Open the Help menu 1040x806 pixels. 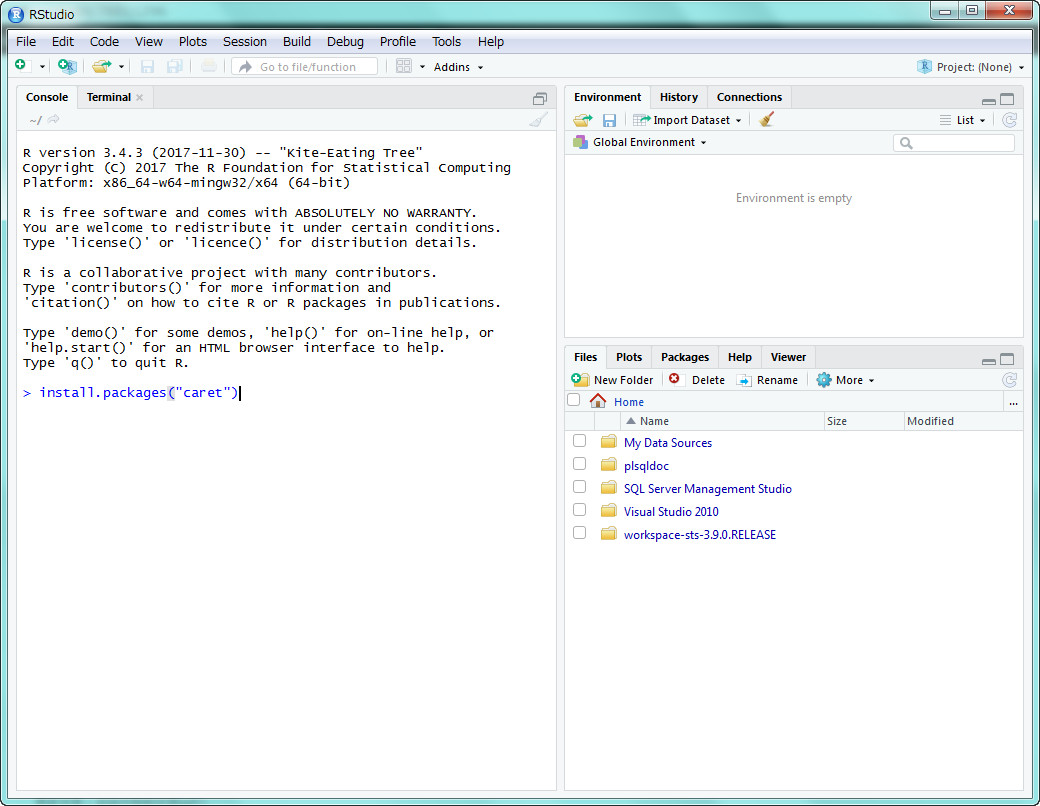491,42
